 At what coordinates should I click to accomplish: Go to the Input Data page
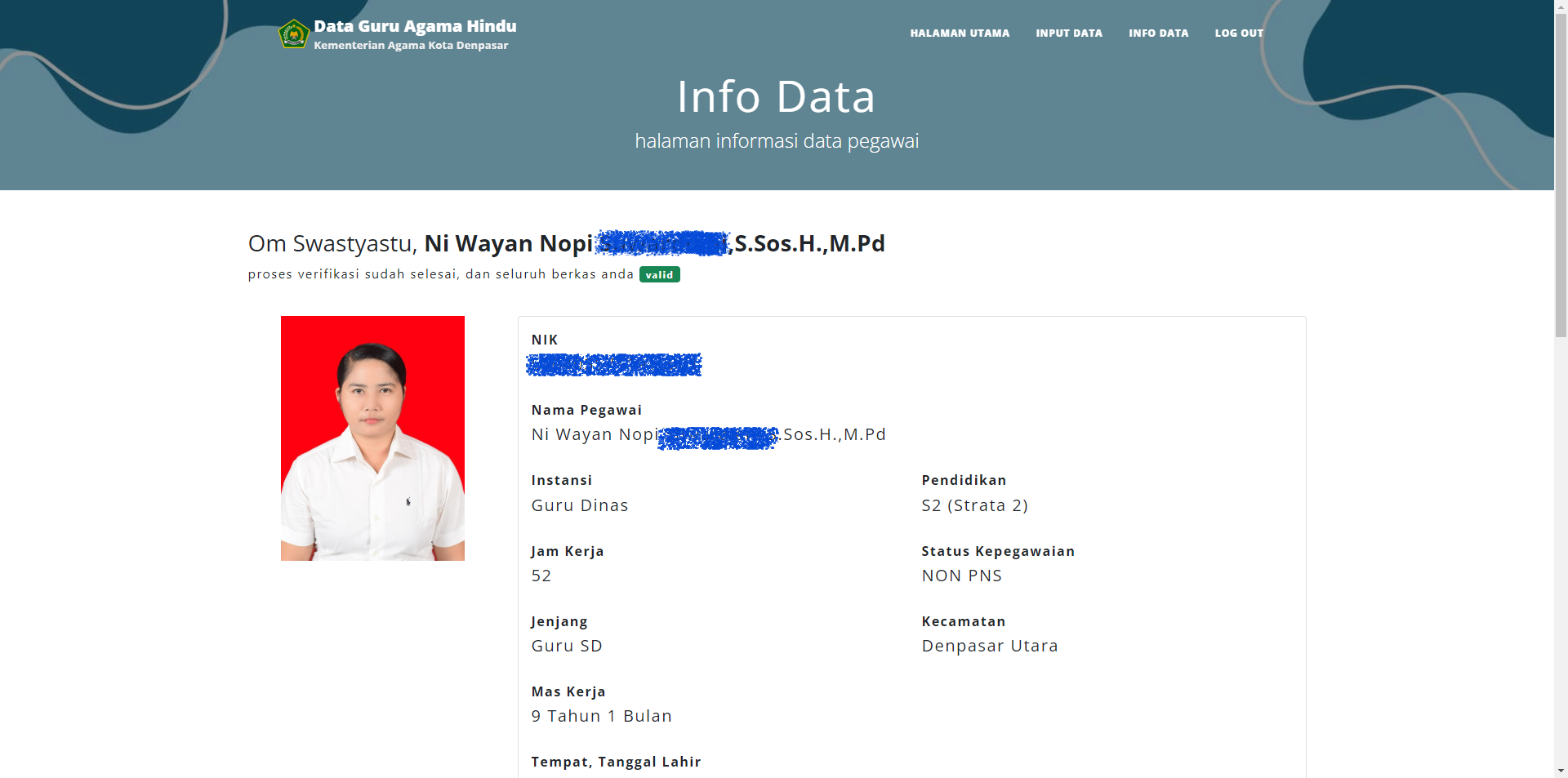click(1068, 33)
